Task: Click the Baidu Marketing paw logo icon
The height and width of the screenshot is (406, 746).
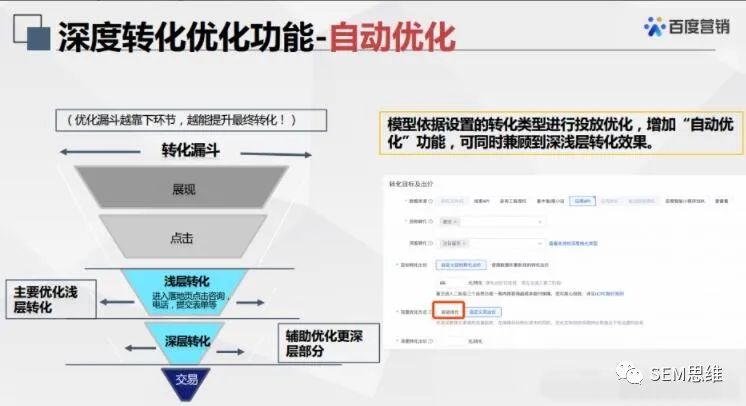Action: [655, 26]
